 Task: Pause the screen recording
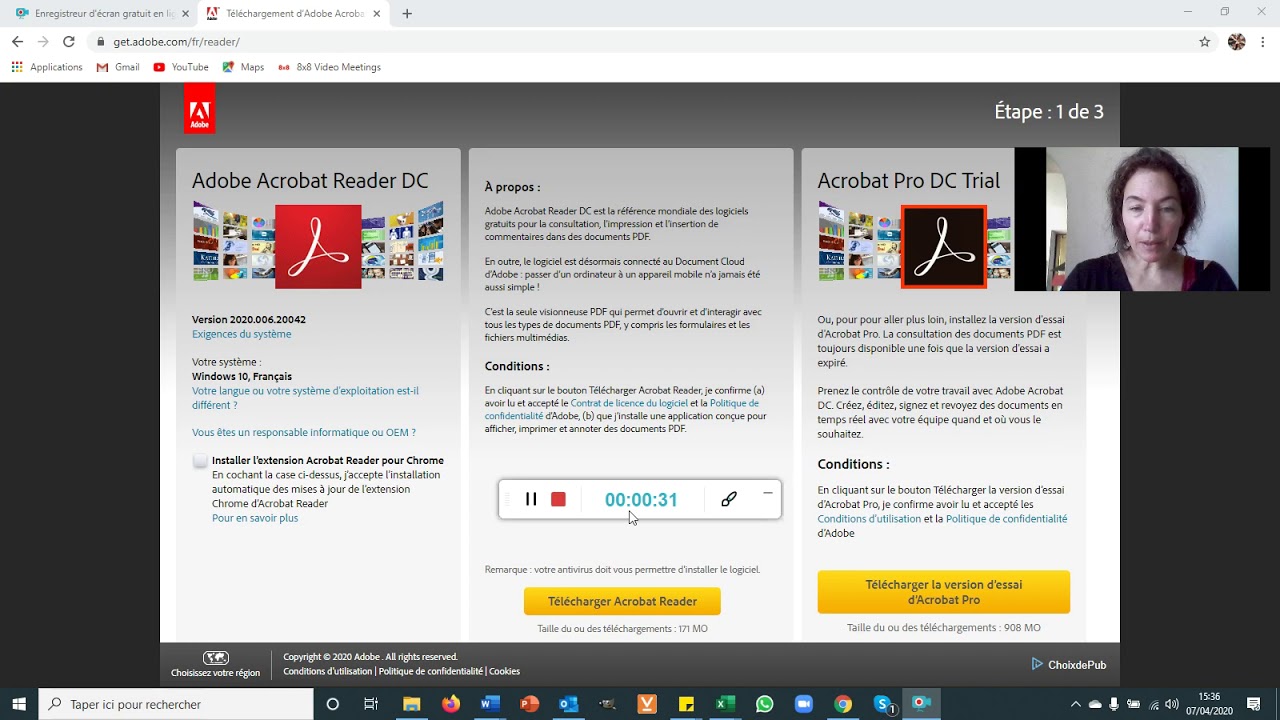531,499
